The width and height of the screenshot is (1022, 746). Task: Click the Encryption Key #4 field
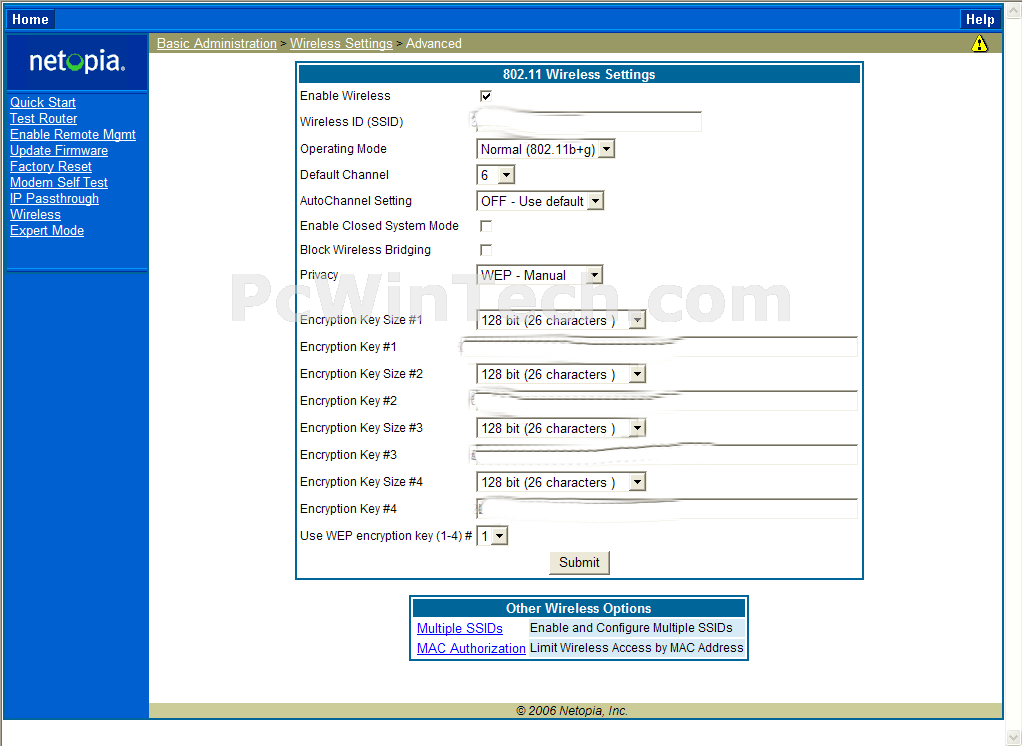pyautogui.click(x=667, y=509)
